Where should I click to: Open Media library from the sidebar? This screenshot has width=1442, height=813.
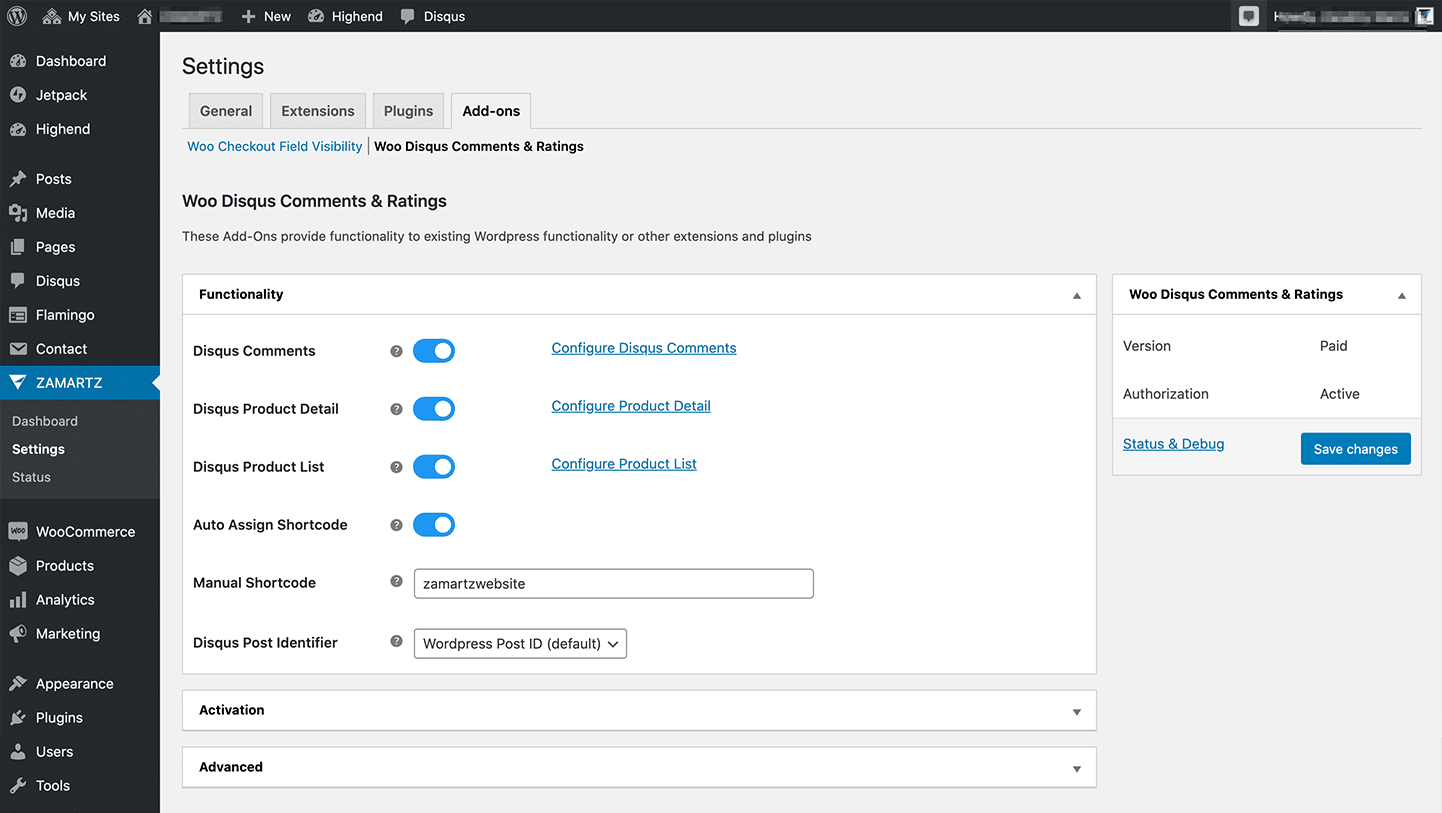pos(19,212)
